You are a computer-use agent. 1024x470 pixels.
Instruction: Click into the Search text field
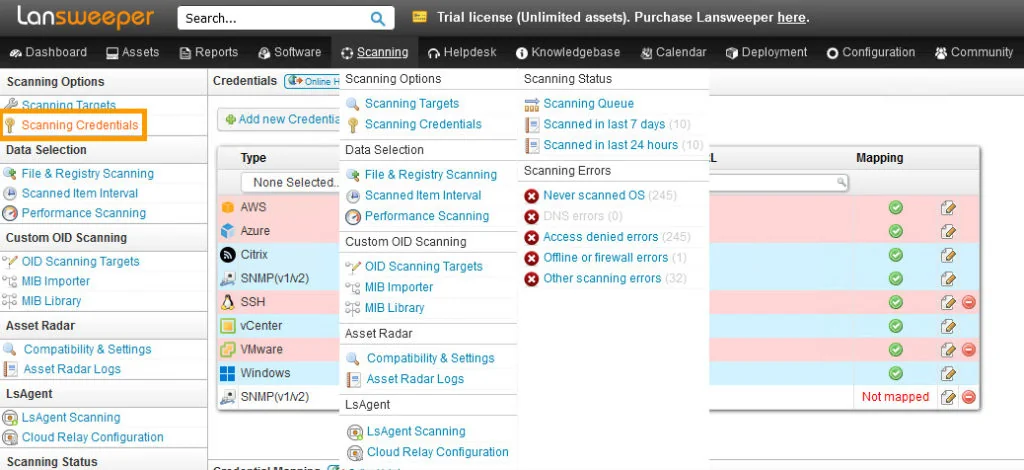coord(272,18)
